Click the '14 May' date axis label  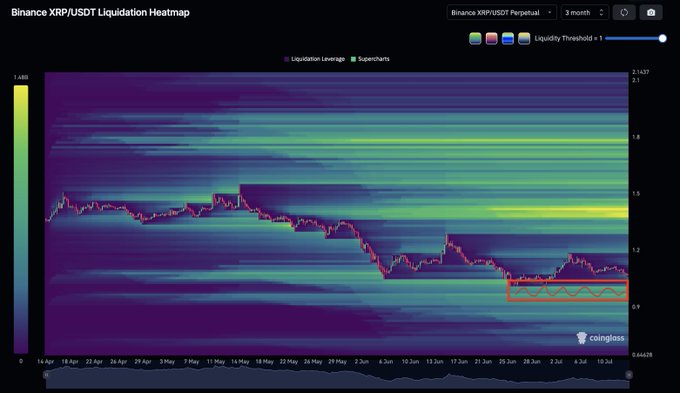(x=240, y=361)
